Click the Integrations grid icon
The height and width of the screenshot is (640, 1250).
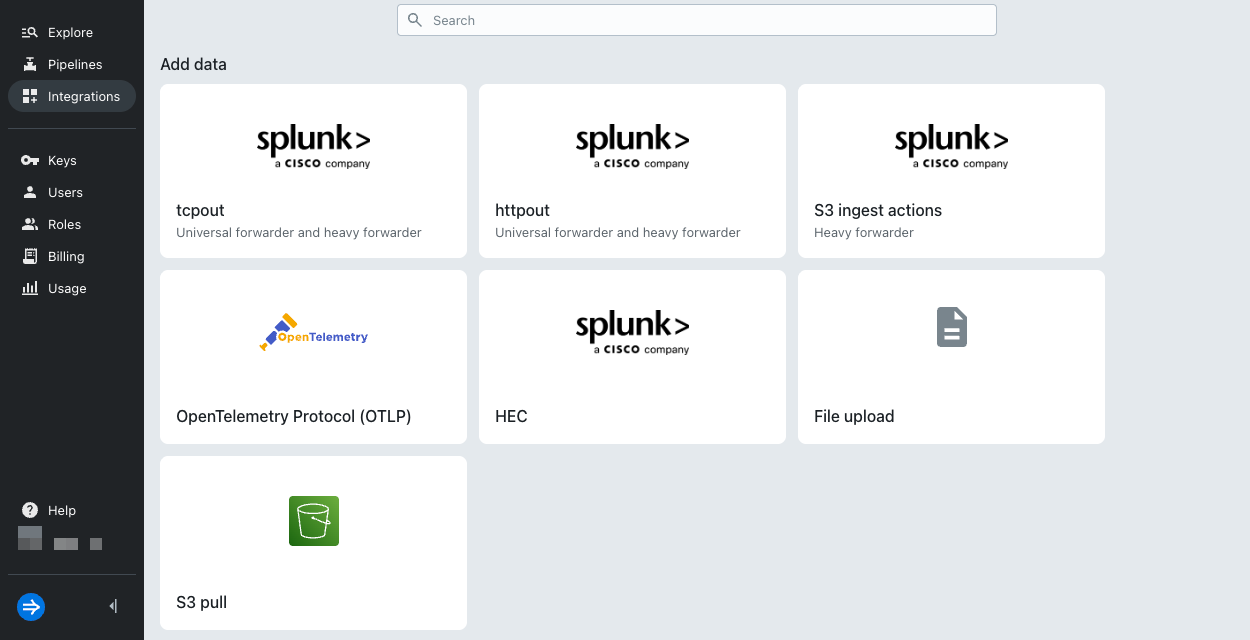[29, 97]
